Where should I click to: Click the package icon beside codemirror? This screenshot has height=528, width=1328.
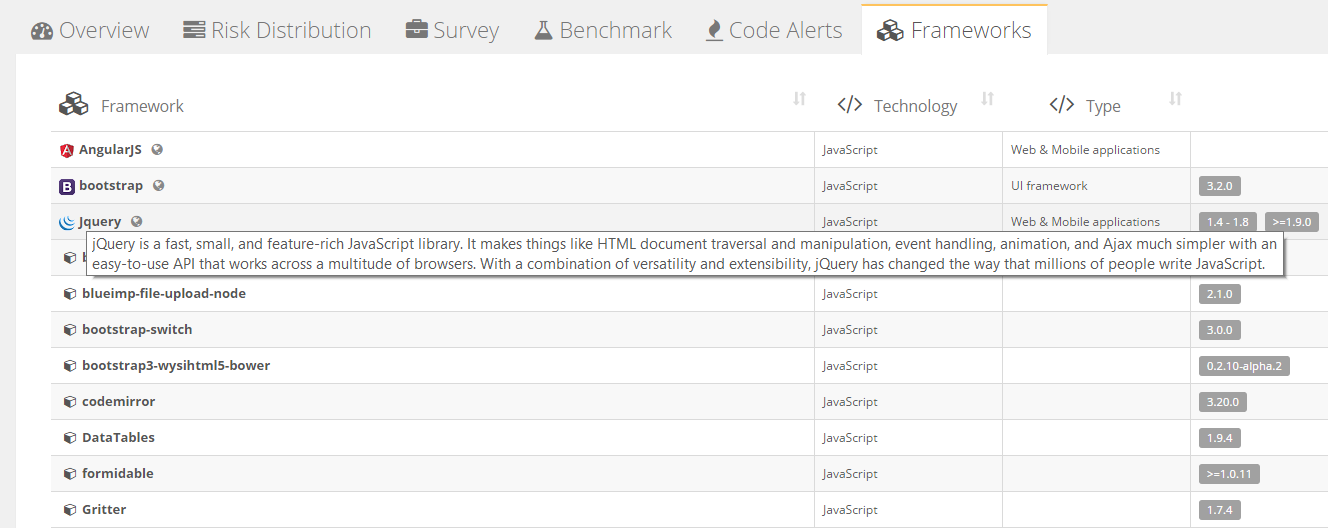point(70,402)
